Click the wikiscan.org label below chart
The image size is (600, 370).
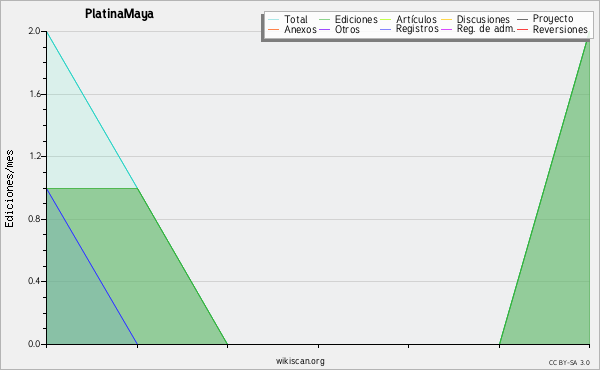click(300, 361)
